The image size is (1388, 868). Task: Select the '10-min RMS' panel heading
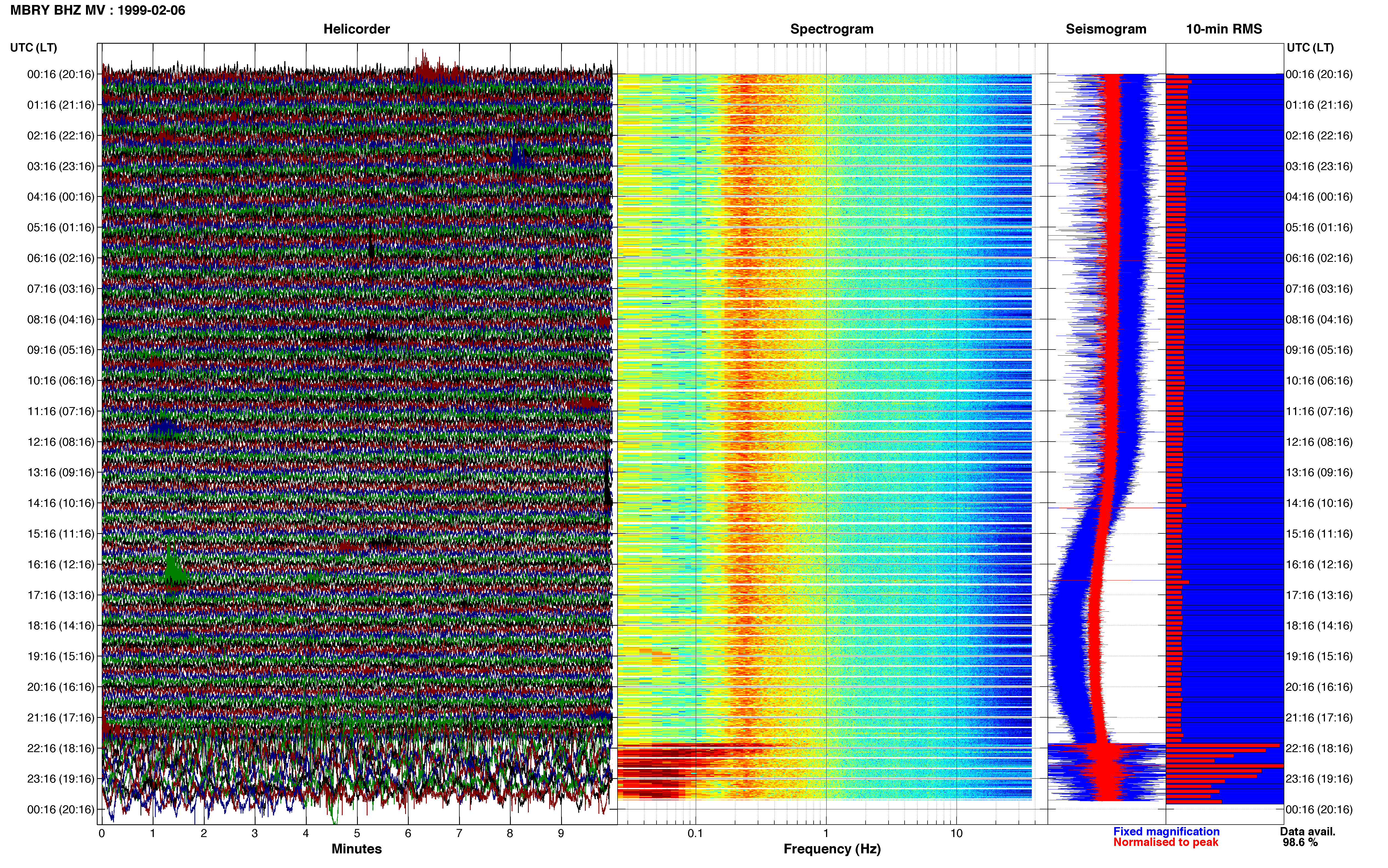pos(1224,29)
